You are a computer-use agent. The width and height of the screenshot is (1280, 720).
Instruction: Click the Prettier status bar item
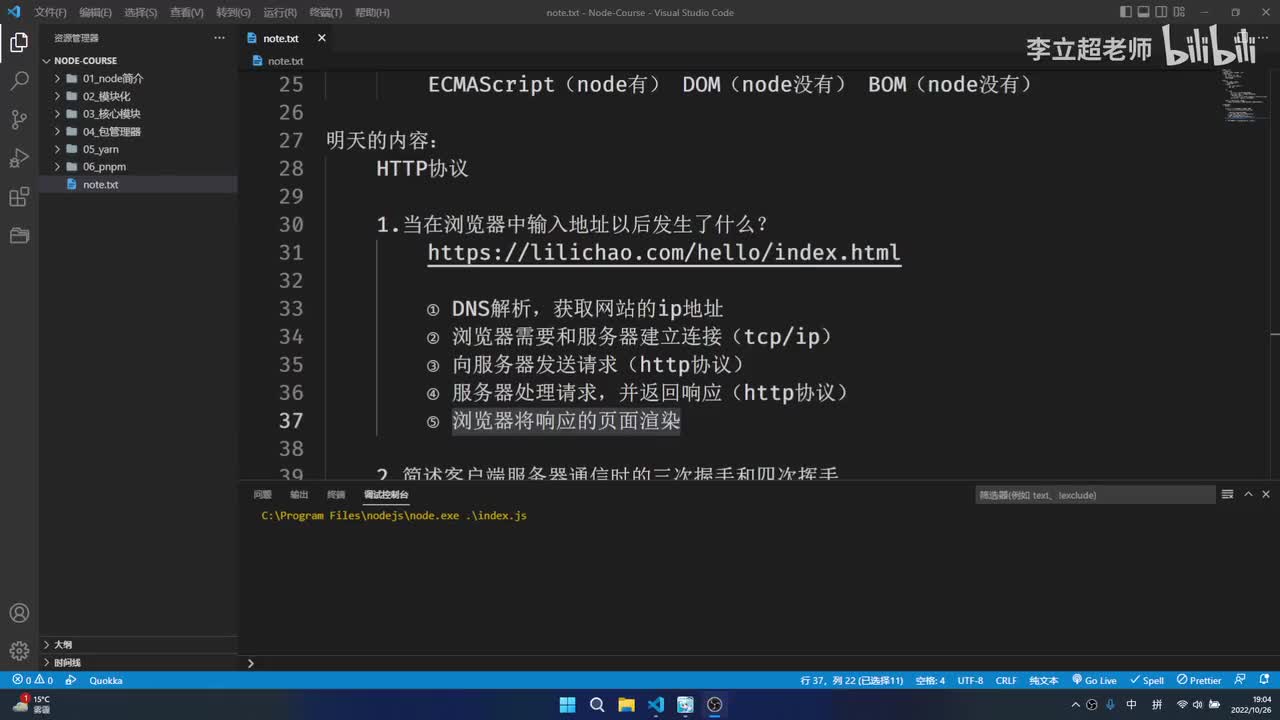tap(1199, 680)
